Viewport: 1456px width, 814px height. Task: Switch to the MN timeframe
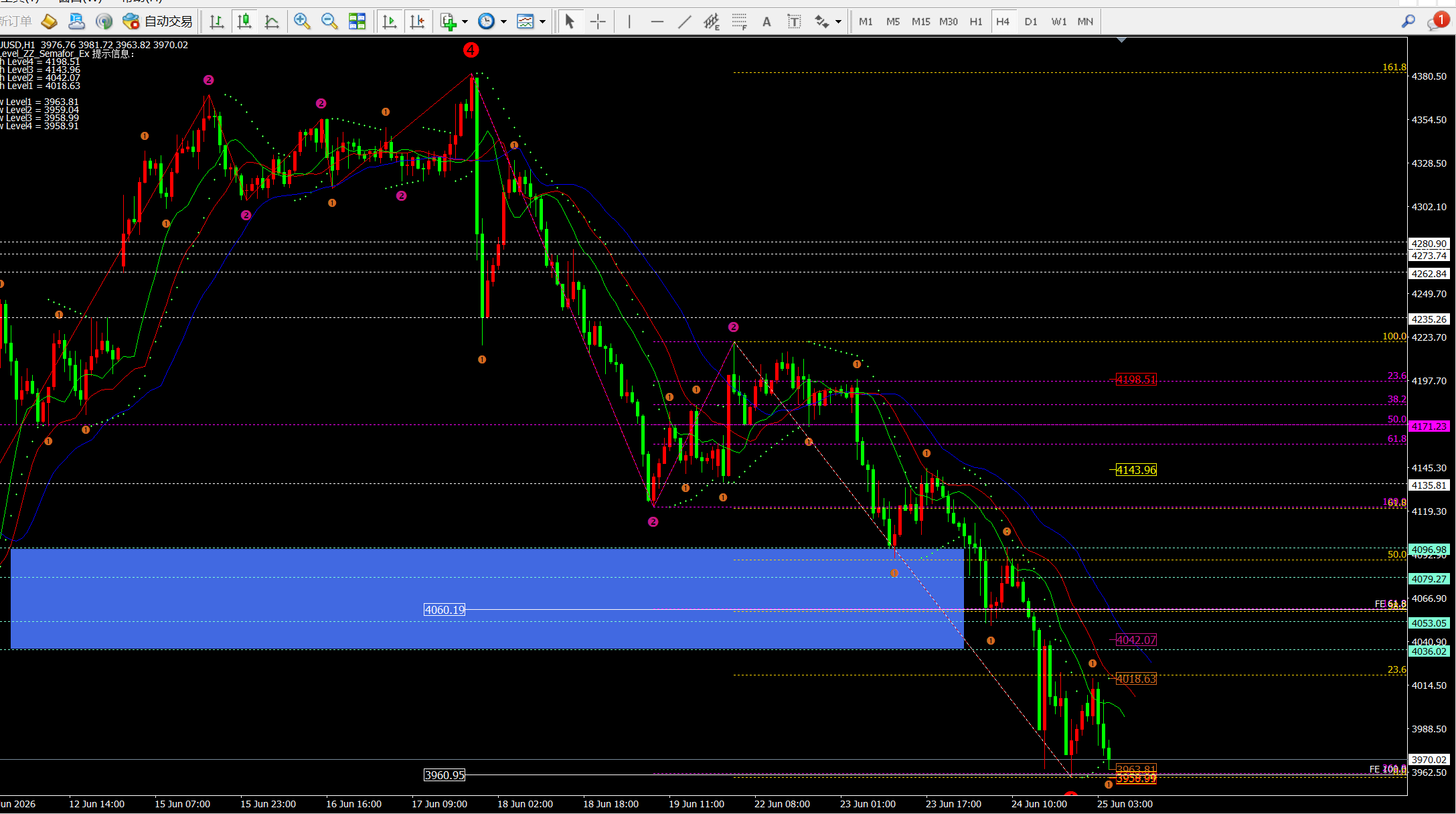[x=1085, y=22]
